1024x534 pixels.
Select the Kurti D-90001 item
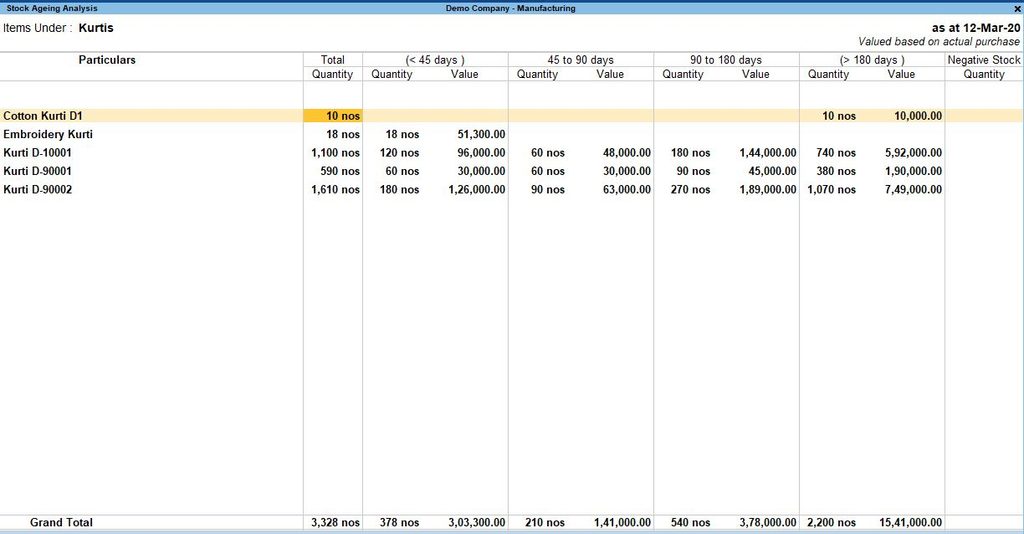tap(37, 171)
